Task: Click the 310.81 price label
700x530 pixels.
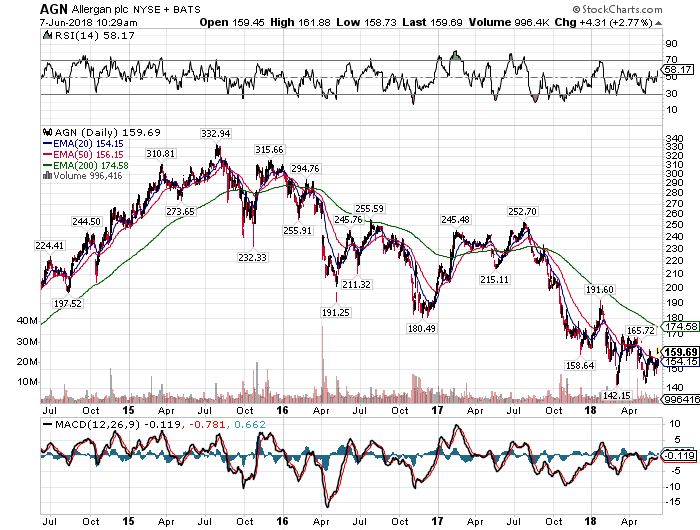Action: pyautogui.click(x=160, y=154)
